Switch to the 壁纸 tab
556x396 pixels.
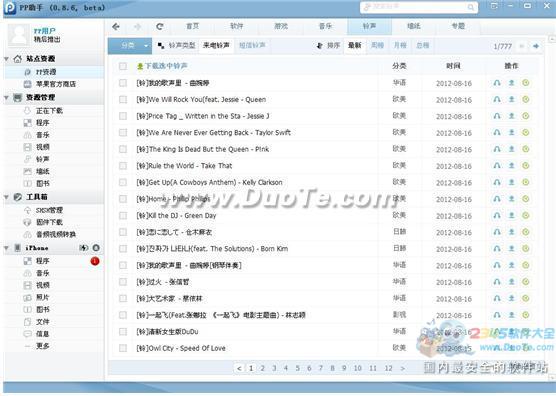click(413, 27)
